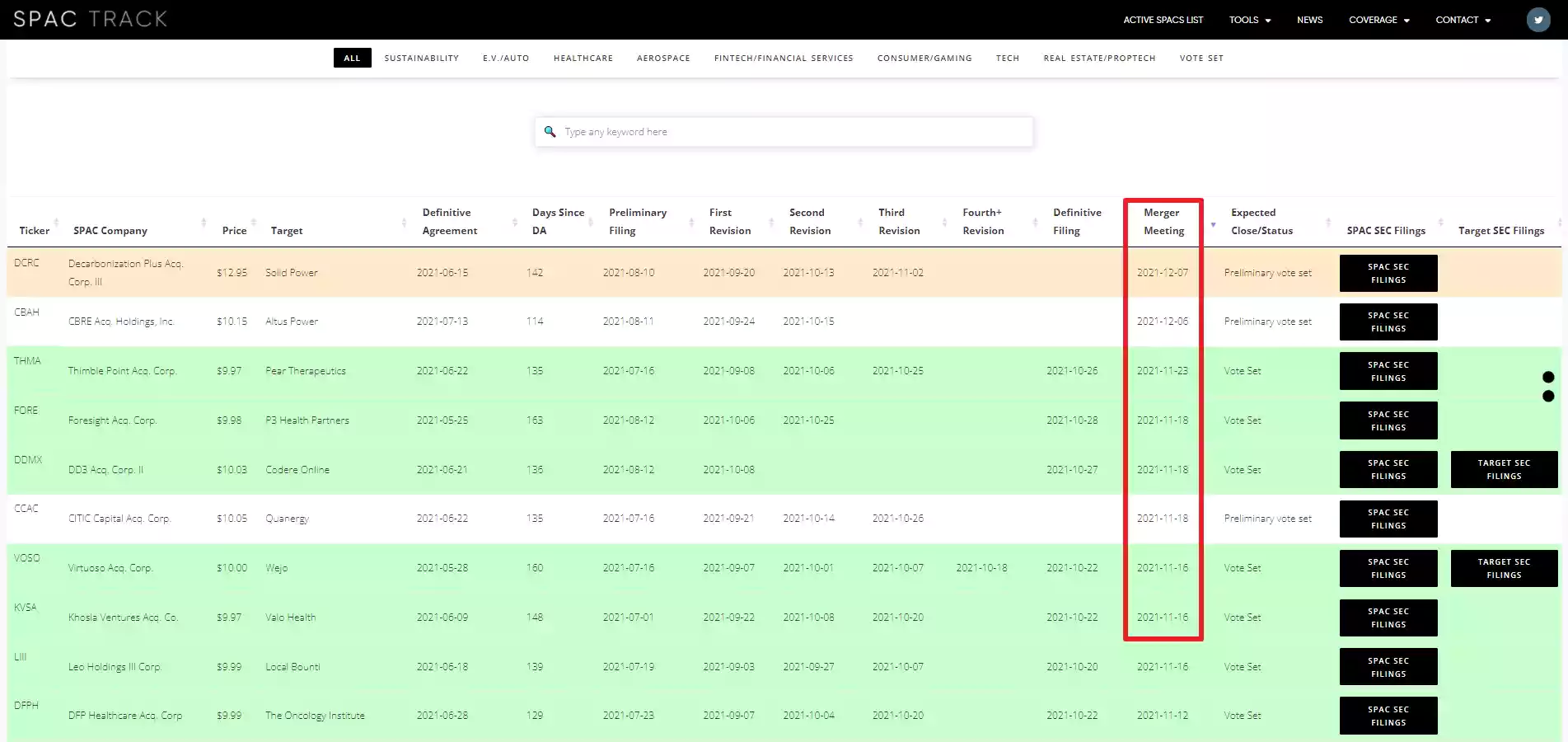Viewport: 1568px width, 742px height.
Task: Filter by Real Estate/Proptech category
Action: [1099, 58]
